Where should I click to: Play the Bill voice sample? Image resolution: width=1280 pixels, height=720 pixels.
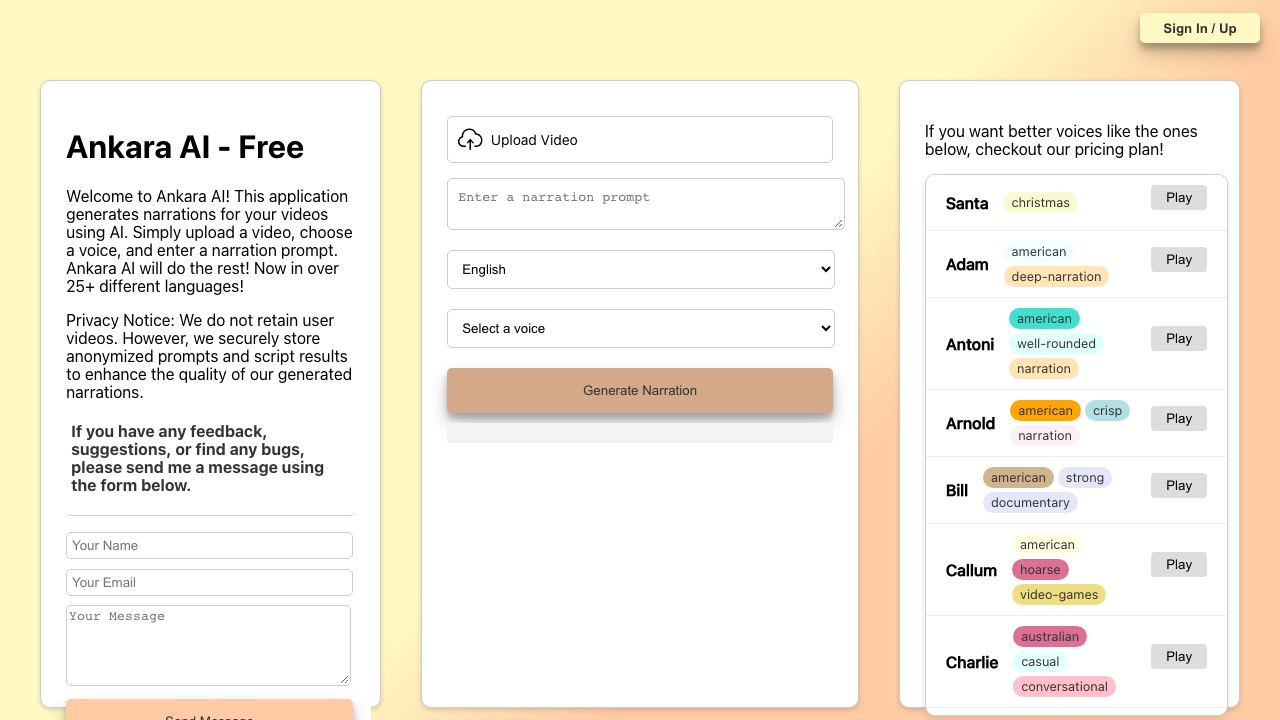(x=1179, y=485)
